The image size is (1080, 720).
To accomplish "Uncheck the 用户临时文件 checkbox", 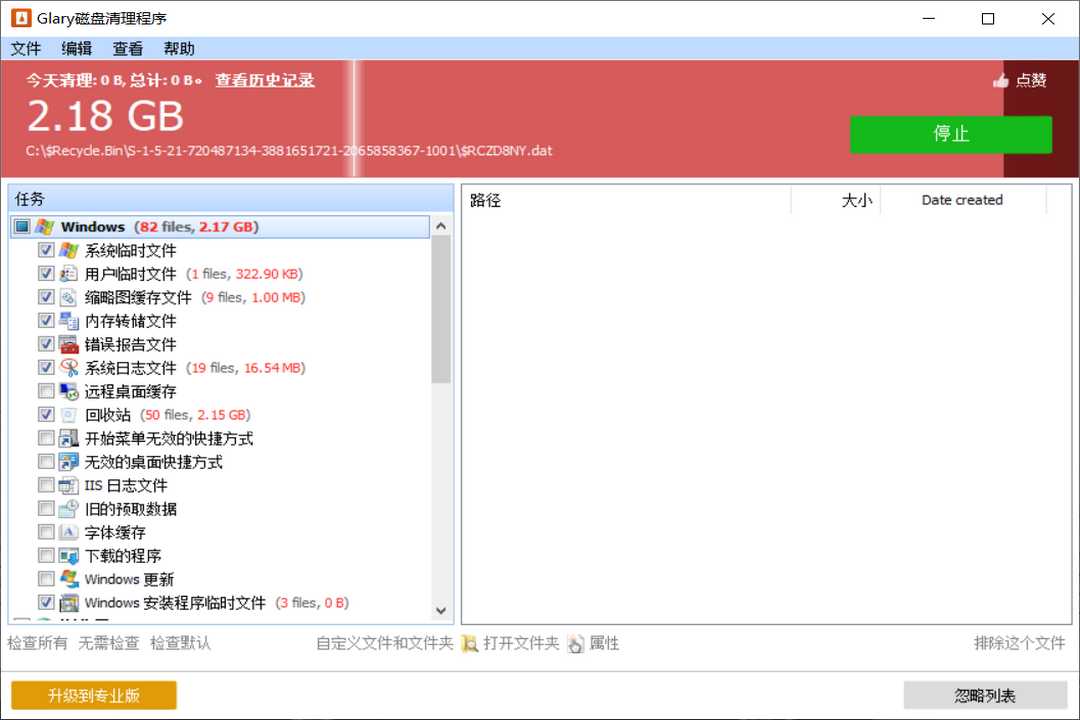I will [x=46, y=273].
